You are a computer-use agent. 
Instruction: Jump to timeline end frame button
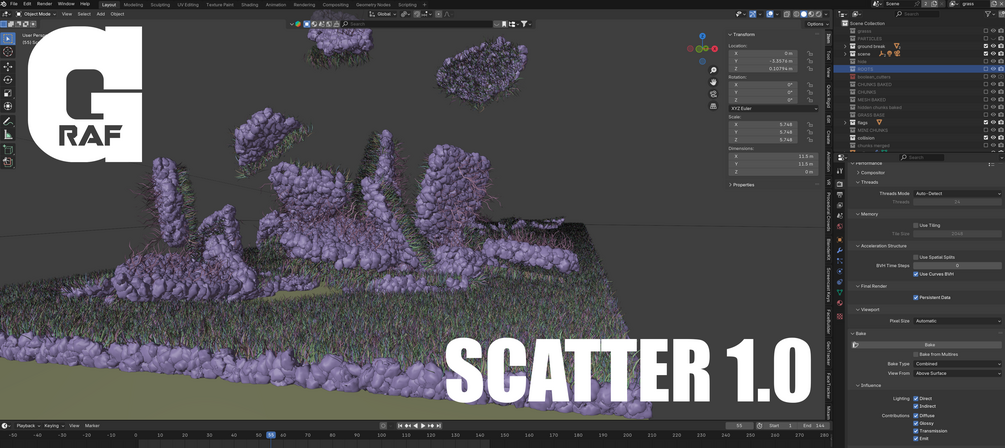point(438,426)
